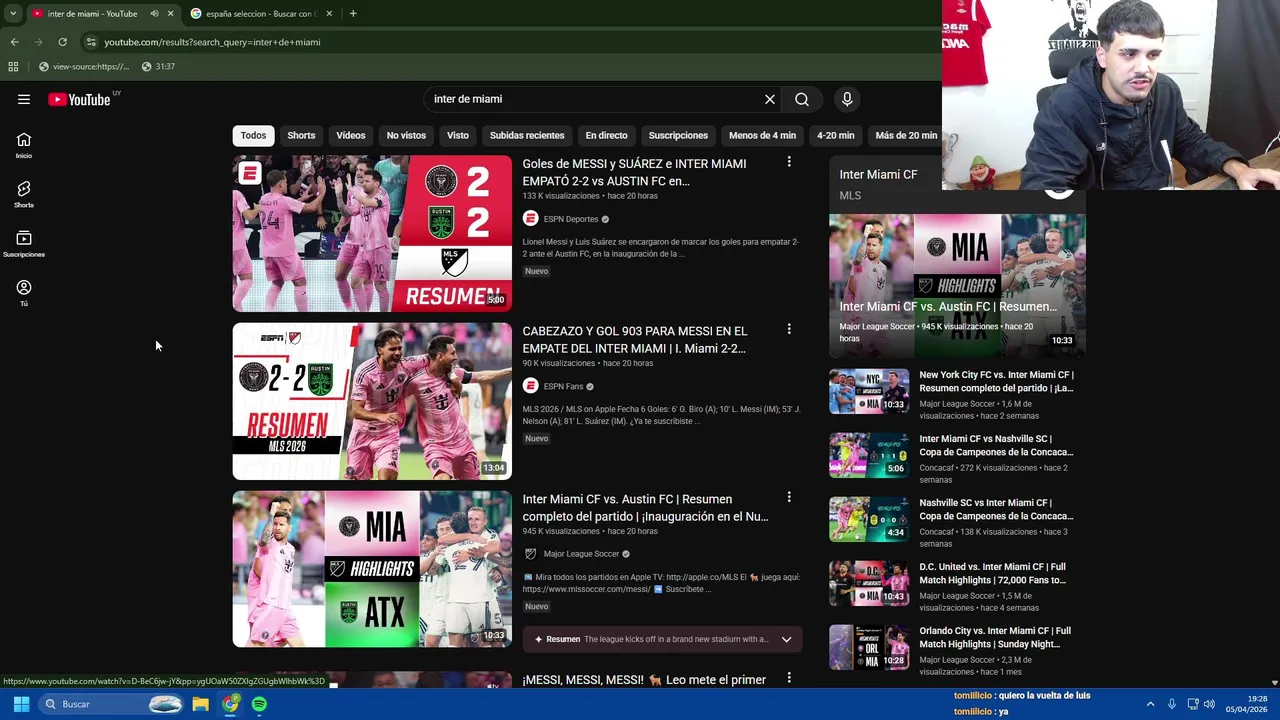Click the ESPN Fans channel avatar

(530, 386)
